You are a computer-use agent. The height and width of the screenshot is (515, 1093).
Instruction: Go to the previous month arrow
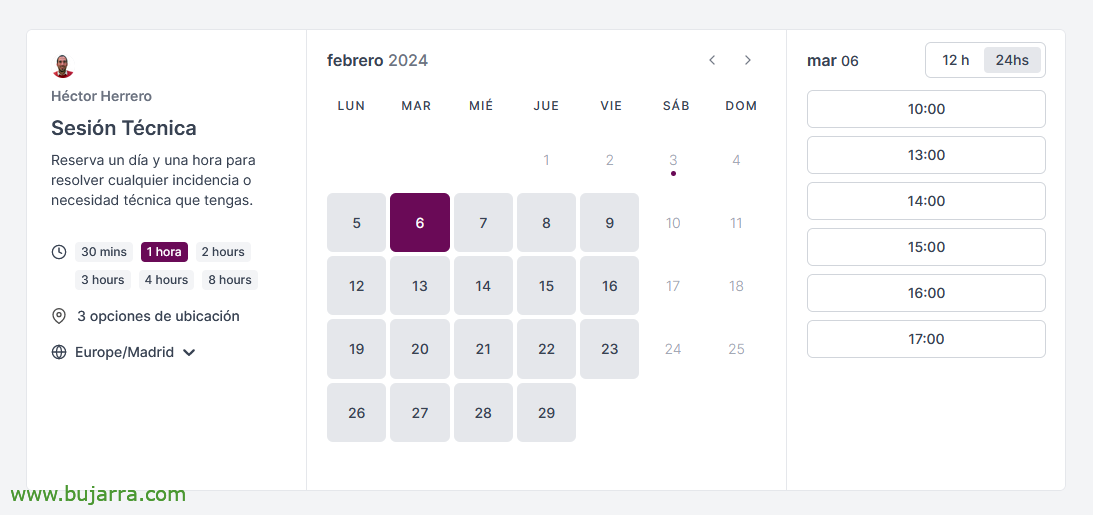tap(712, 60)
